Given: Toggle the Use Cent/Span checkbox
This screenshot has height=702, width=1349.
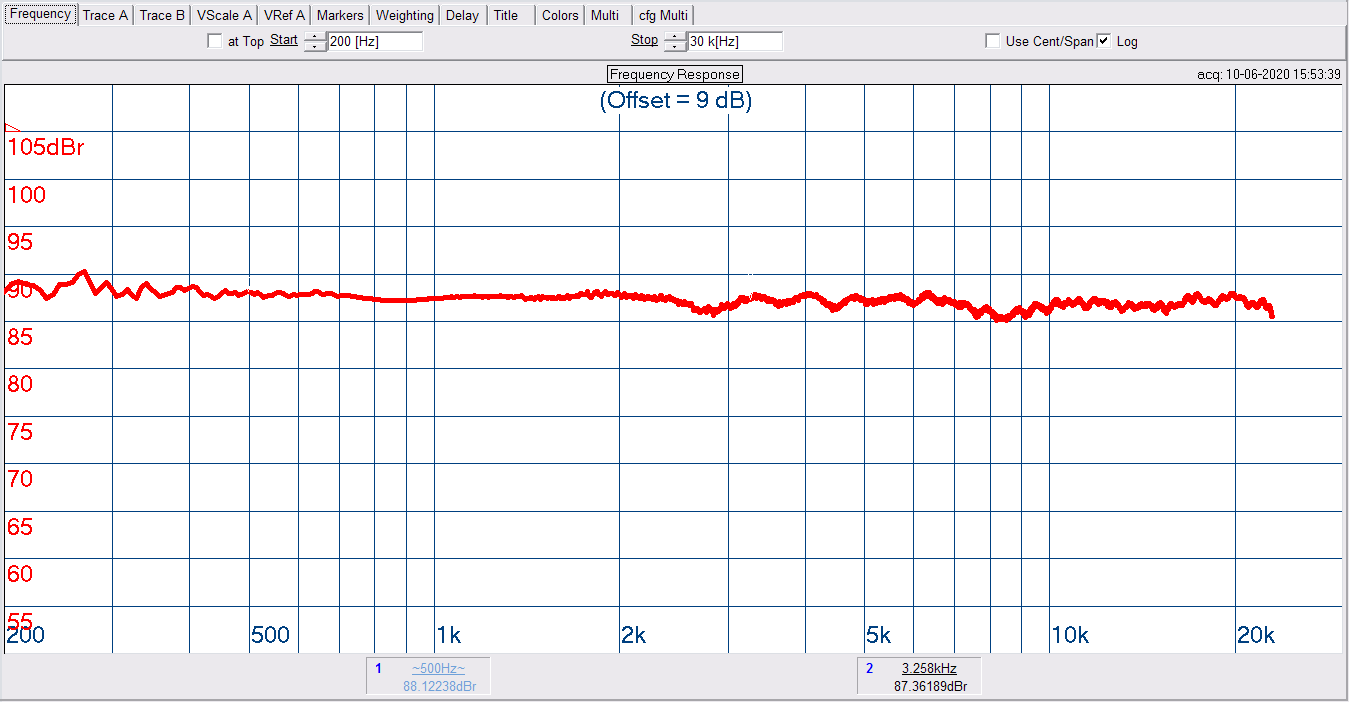Looking at the screenshot, I should [992, 41].
